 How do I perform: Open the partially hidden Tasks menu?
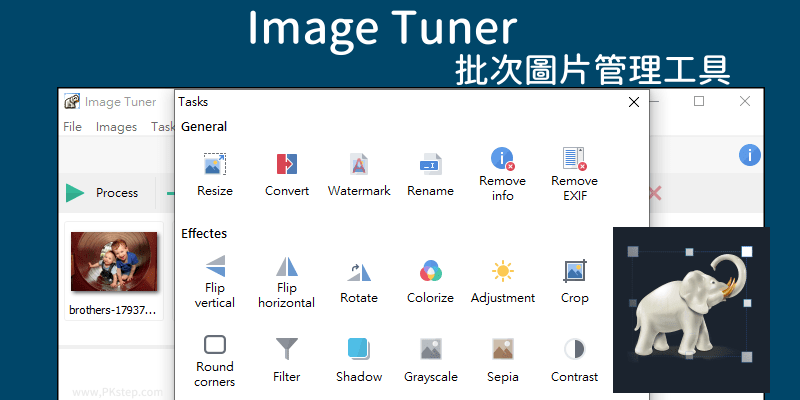(x=163, y=127)
